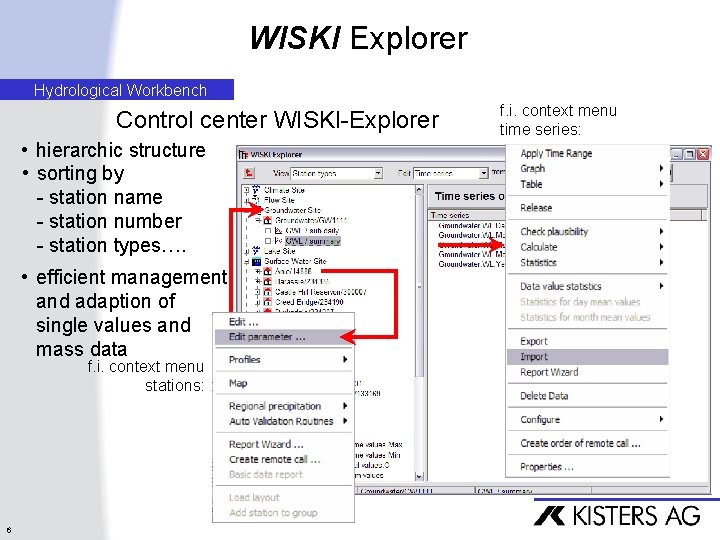Expand the Flow Site tree node
This screenshot has height=540, width=720.
247,200
